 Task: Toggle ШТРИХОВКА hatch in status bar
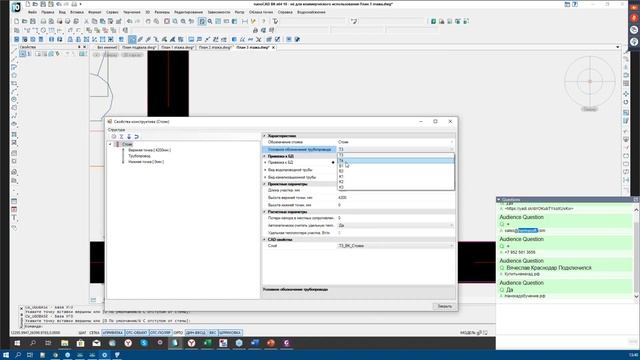pos(230,333)
